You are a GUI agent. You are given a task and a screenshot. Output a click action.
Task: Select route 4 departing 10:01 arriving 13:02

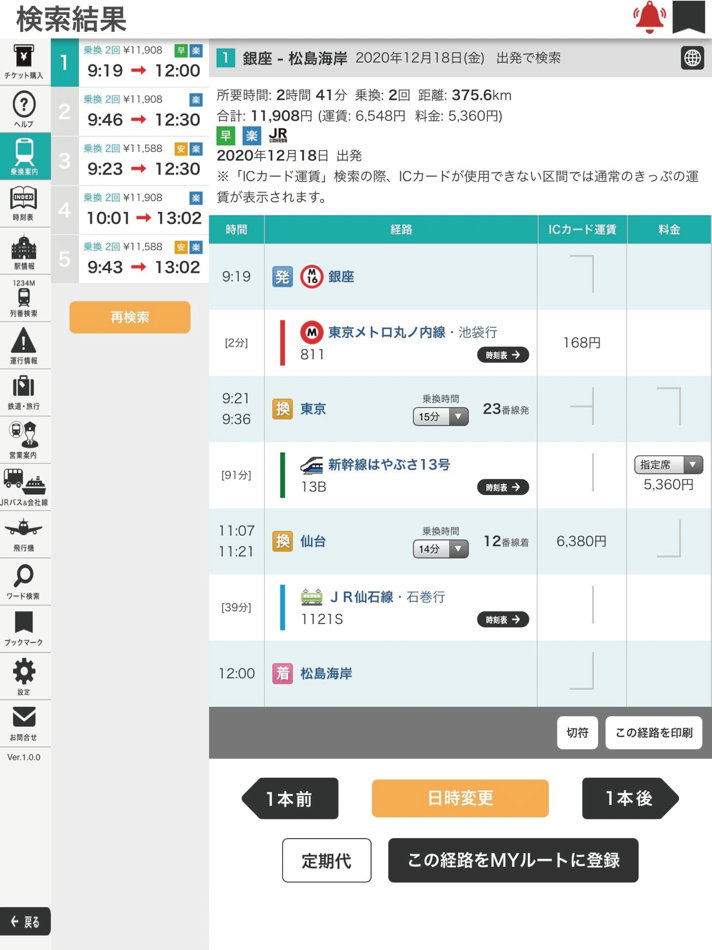[130, 210]
